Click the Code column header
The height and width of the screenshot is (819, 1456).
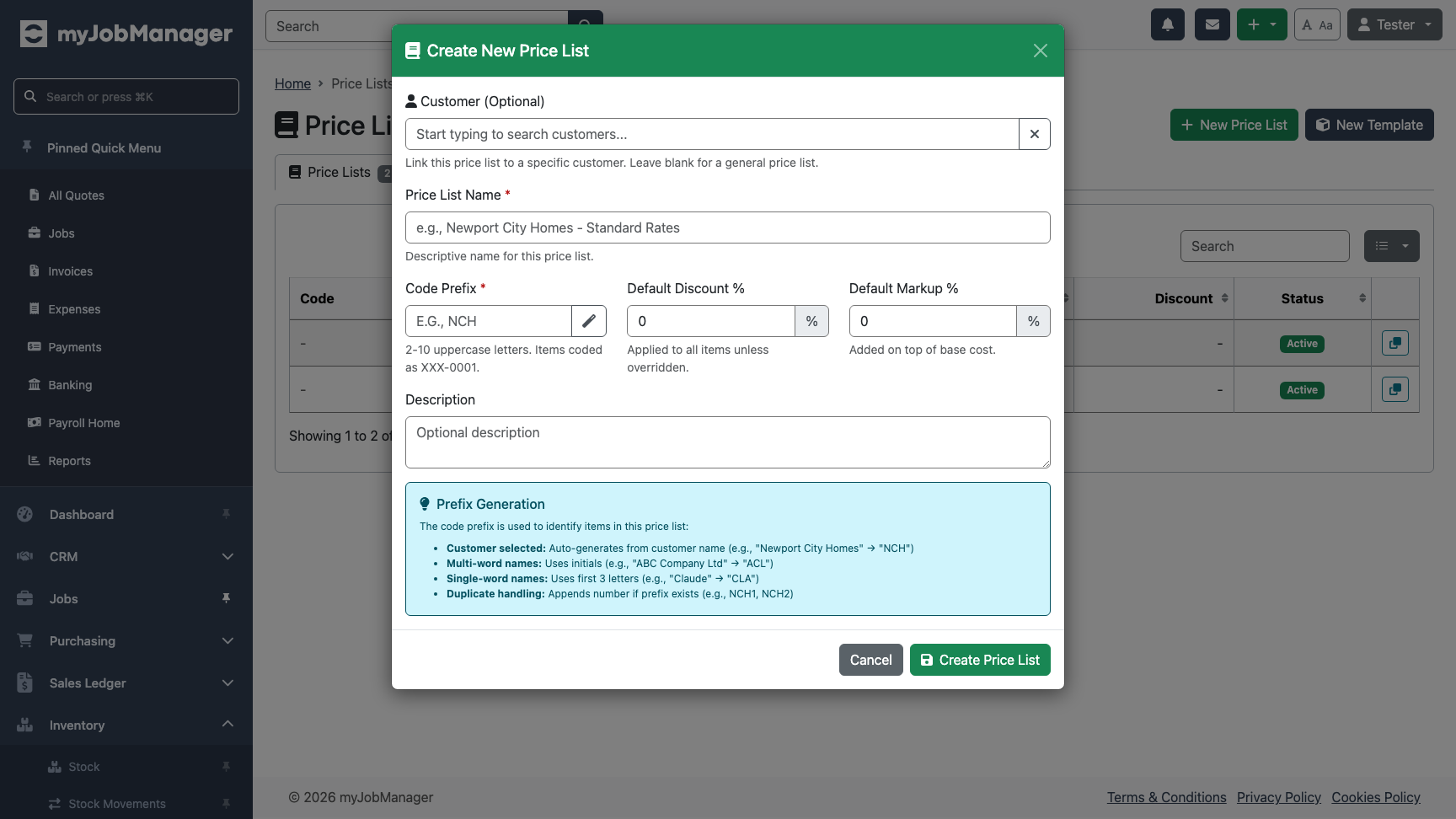click(x=317, y=298)
